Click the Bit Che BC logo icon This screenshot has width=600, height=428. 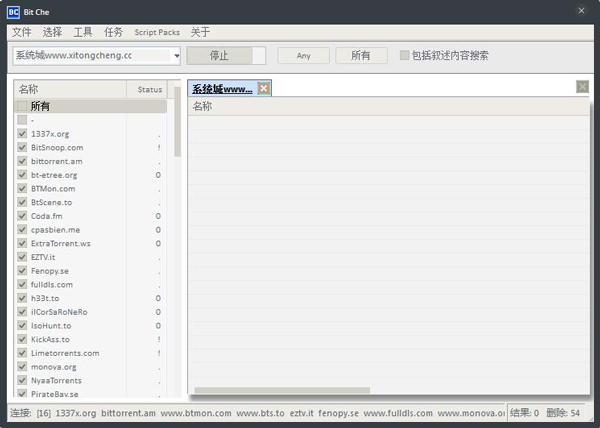(13, 12)
